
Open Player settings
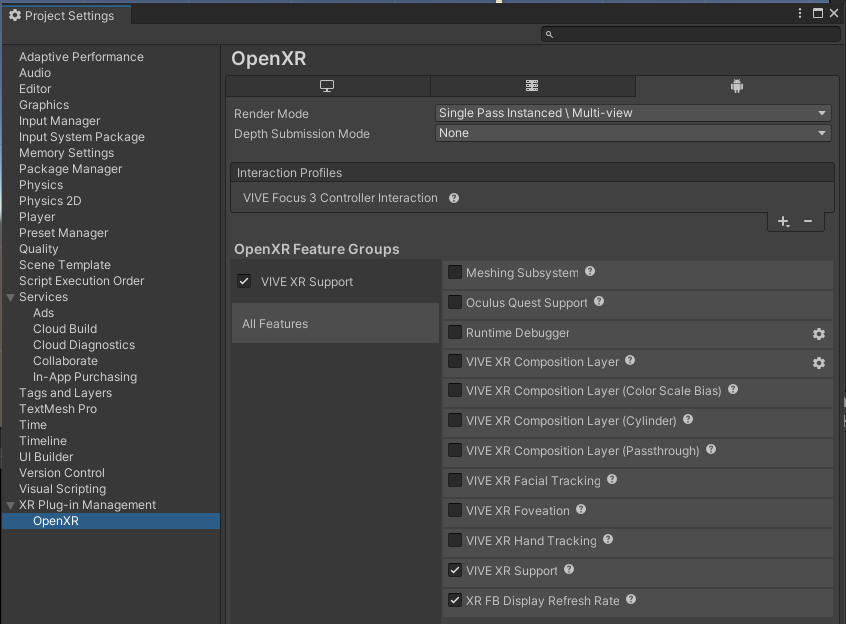[37, 217]
